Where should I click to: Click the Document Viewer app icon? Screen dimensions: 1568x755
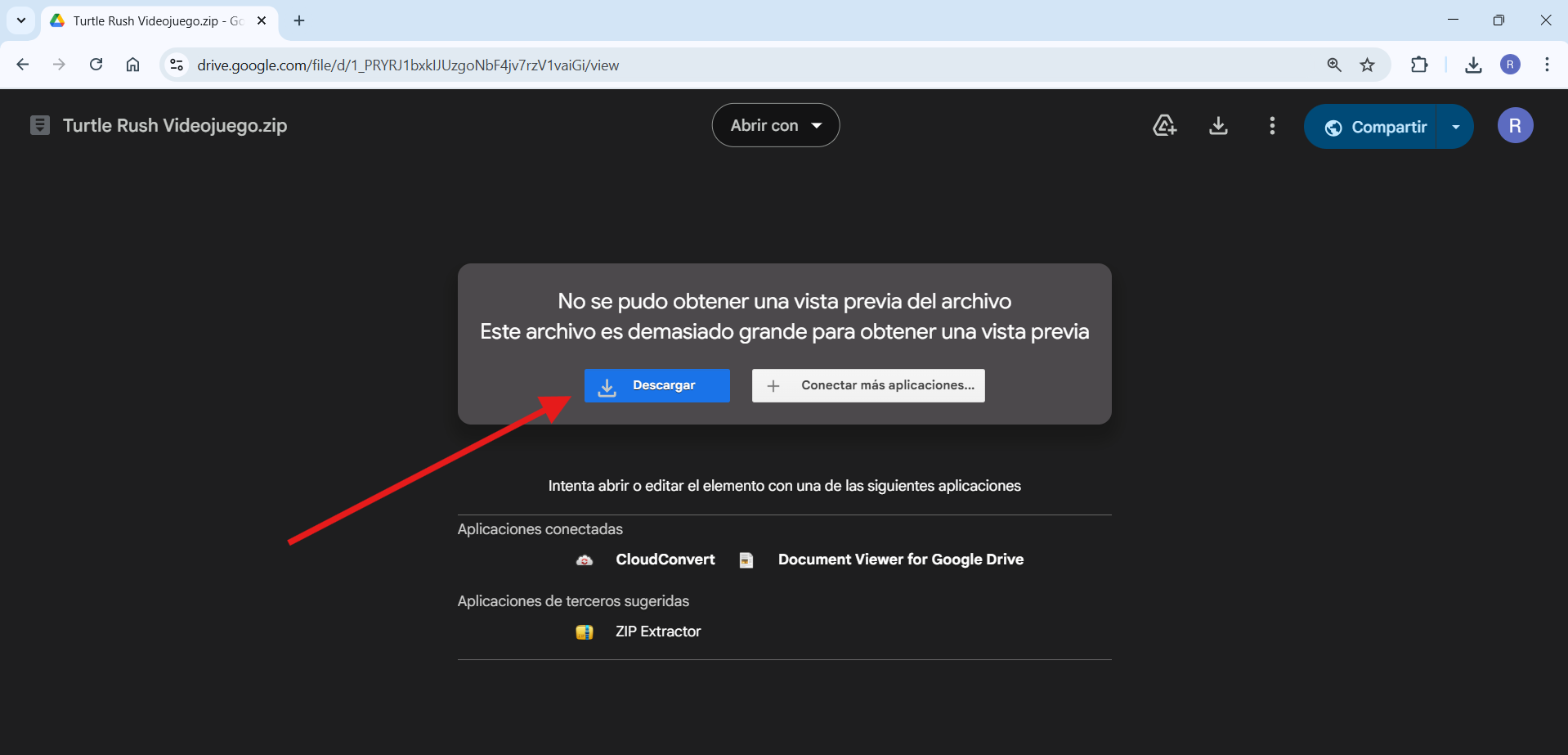[746, 560]
